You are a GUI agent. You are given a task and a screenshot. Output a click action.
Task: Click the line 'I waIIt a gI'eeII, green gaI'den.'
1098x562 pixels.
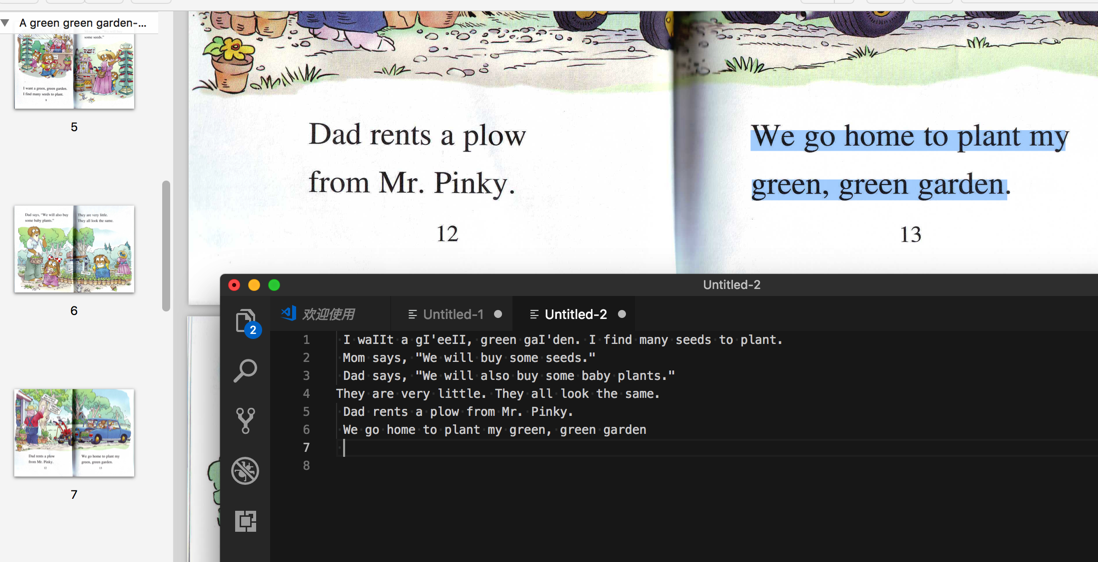(x=462, y=340)
